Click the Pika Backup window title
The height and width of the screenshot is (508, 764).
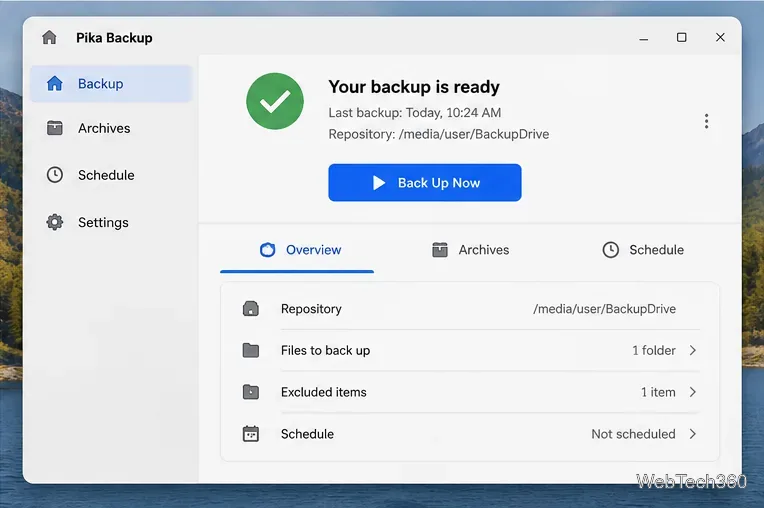click(x=114, y=38)
